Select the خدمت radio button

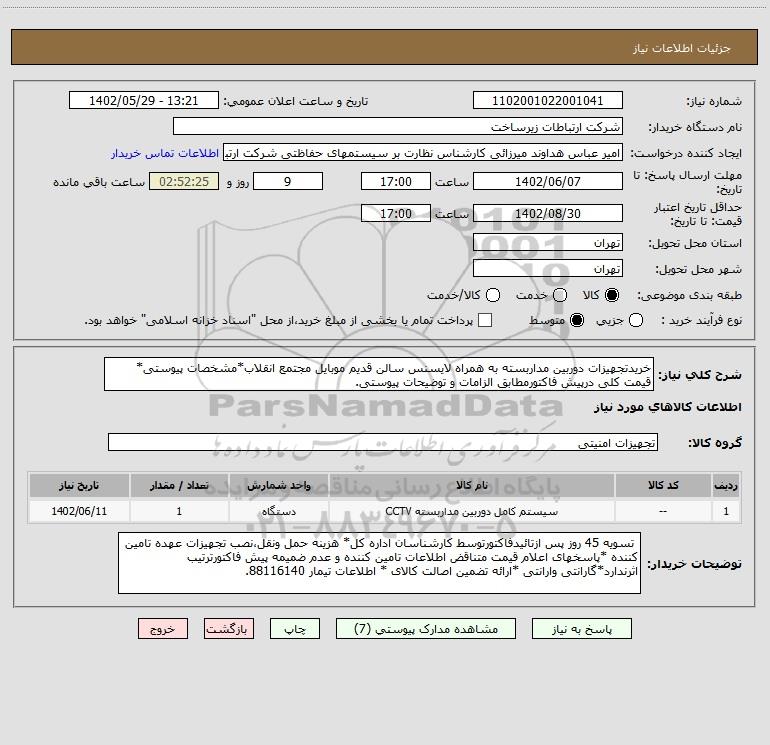pyautogui.click(x=560, y=295)
